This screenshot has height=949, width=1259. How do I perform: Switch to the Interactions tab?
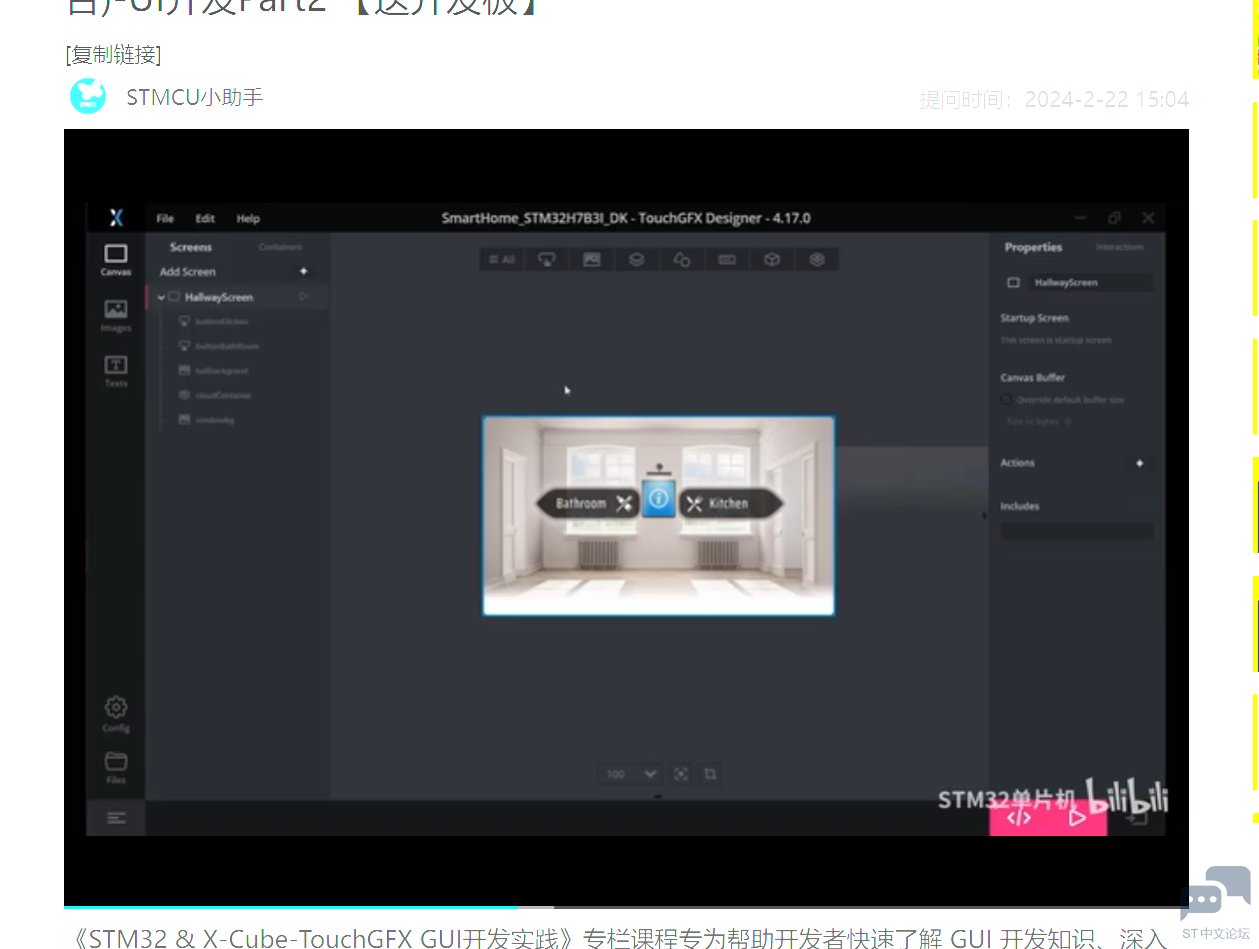[1119, 247]
